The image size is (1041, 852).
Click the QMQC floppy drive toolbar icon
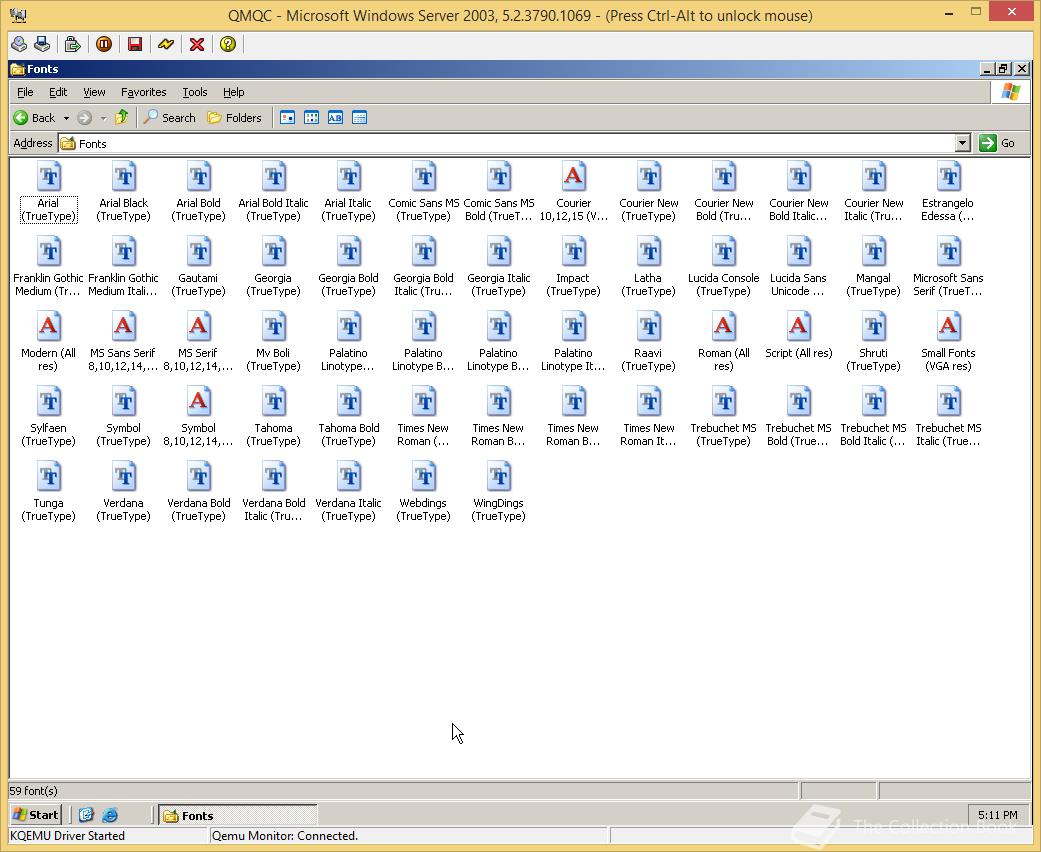coord(42,44)
